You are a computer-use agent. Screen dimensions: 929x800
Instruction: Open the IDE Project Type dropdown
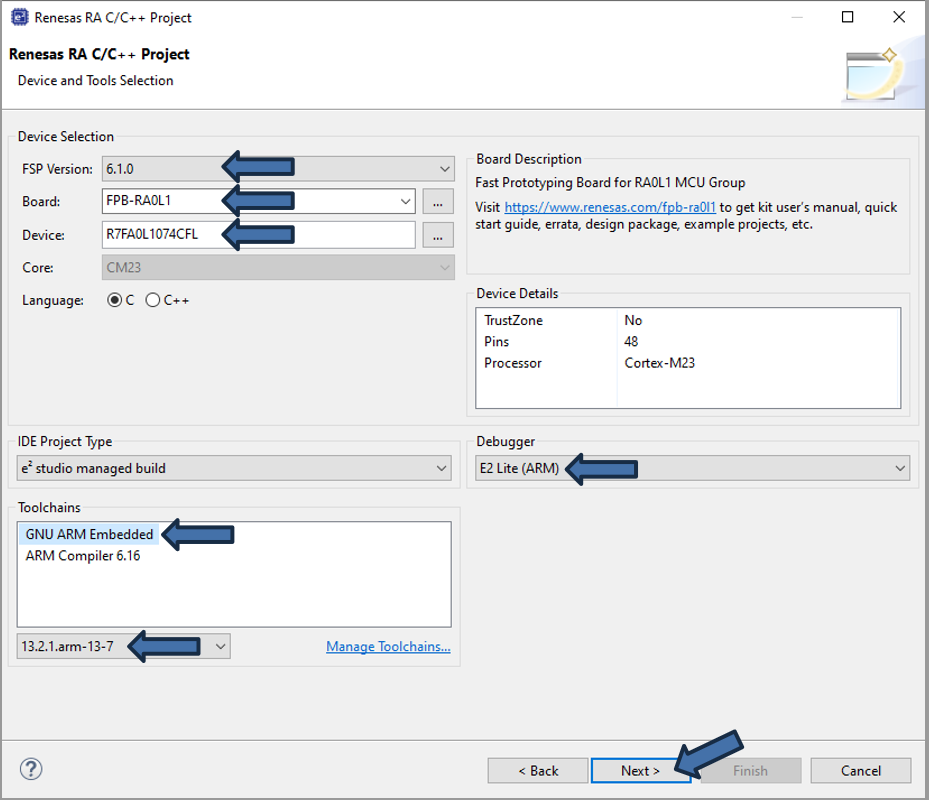click(234, 468)
